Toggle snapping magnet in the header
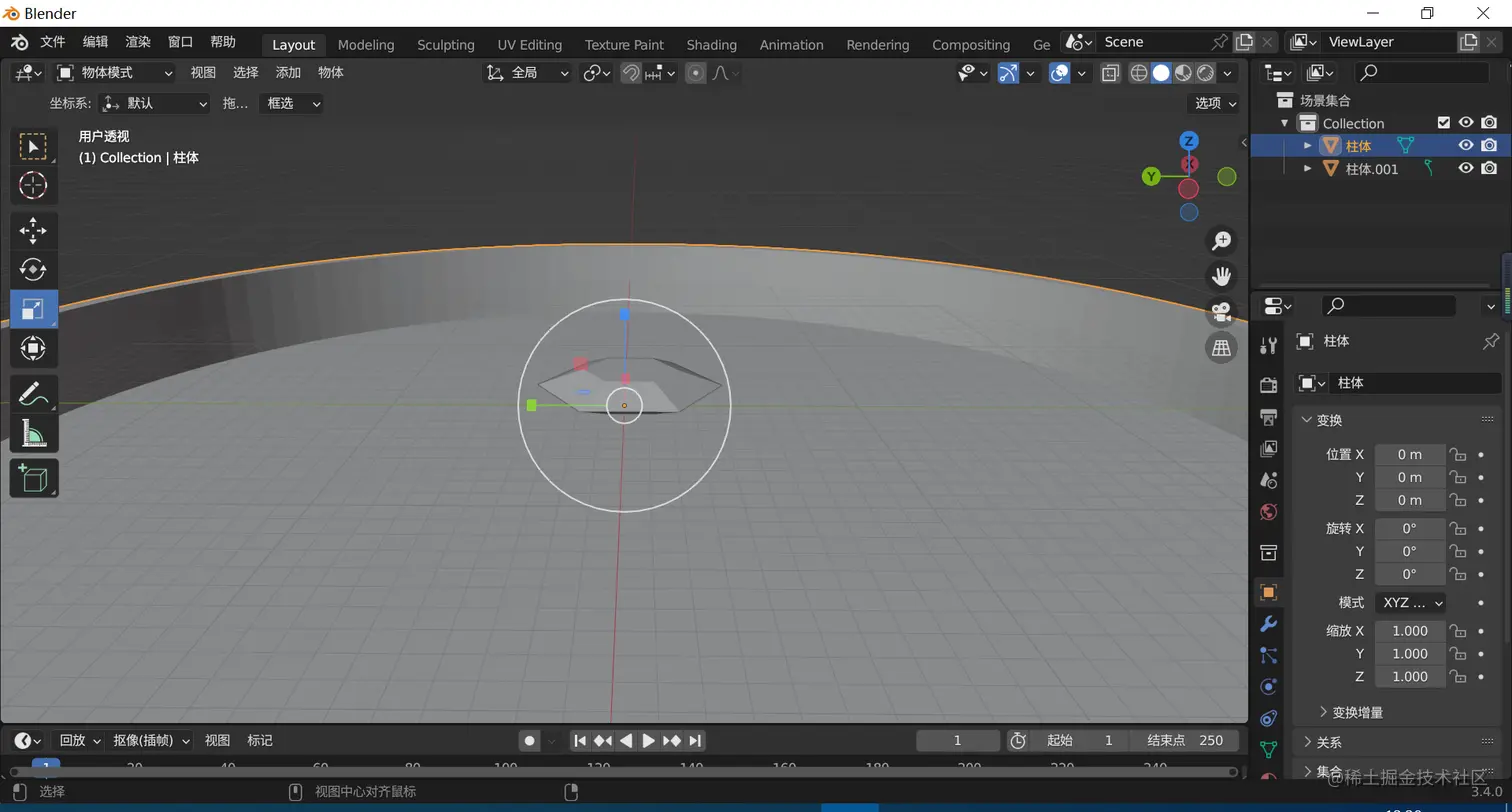The height and width of the screenshot is (812, 1512). coord(631,72)
